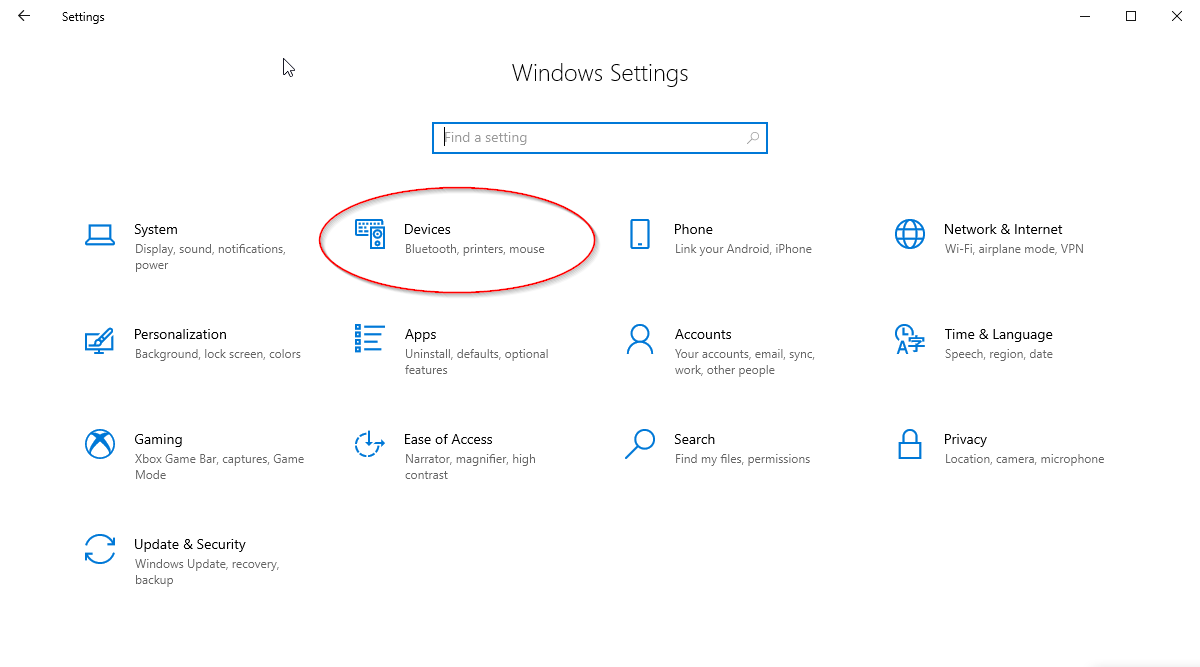Close the Settings window
Image resolution: width=1200 pixels, height=667 pixels.
pyautogui.click(x=1177, y=16)
